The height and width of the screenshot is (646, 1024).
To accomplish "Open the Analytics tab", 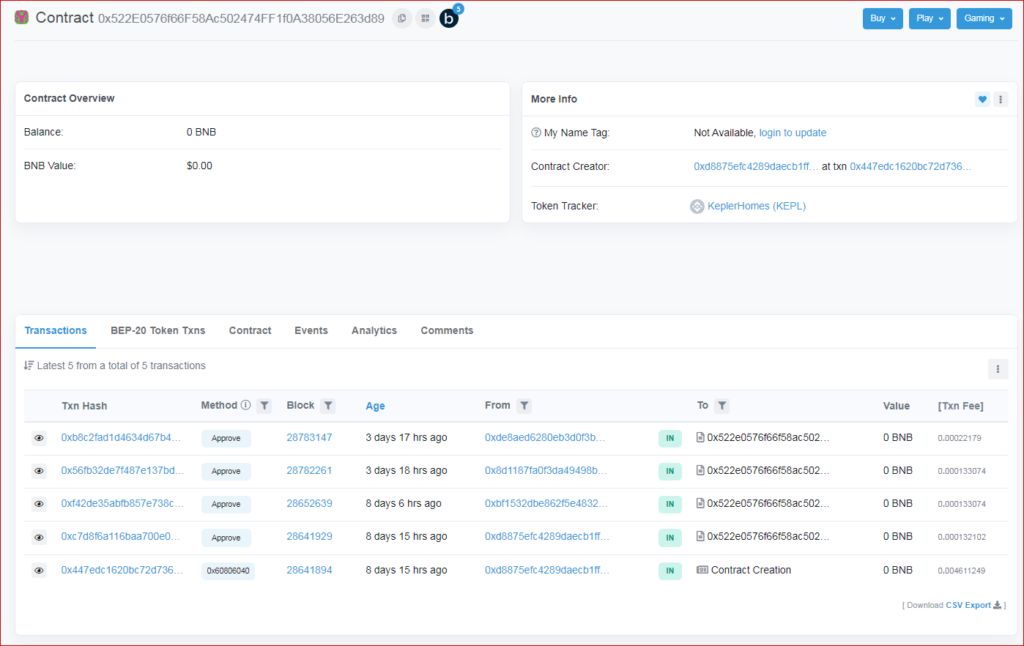I will tap(374, 331).
